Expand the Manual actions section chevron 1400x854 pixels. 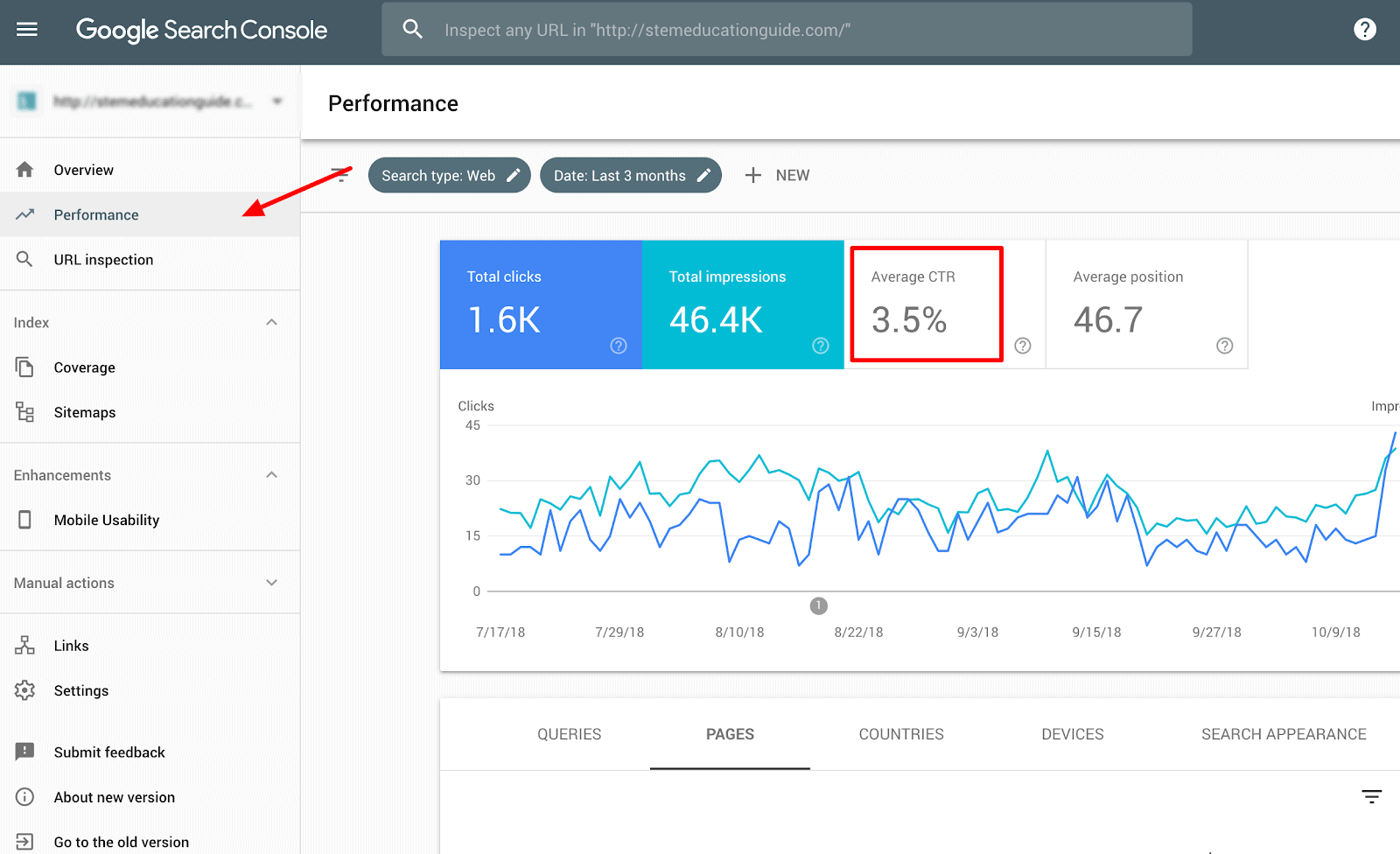click(x=272, y=583)
